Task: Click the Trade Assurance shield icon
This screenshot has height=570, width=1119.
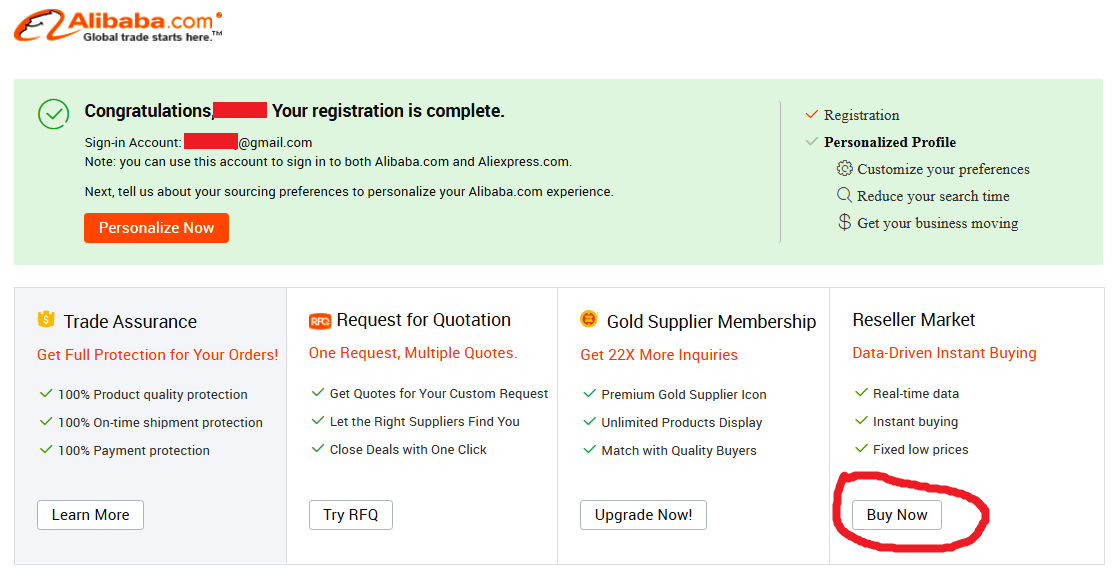Action: (46, 319)
